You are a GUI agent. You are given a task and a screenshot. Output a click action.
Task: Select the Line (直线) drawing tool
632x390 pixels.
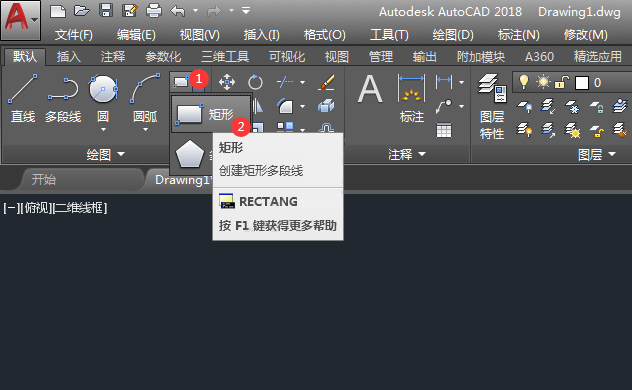(x=23, y=98)
